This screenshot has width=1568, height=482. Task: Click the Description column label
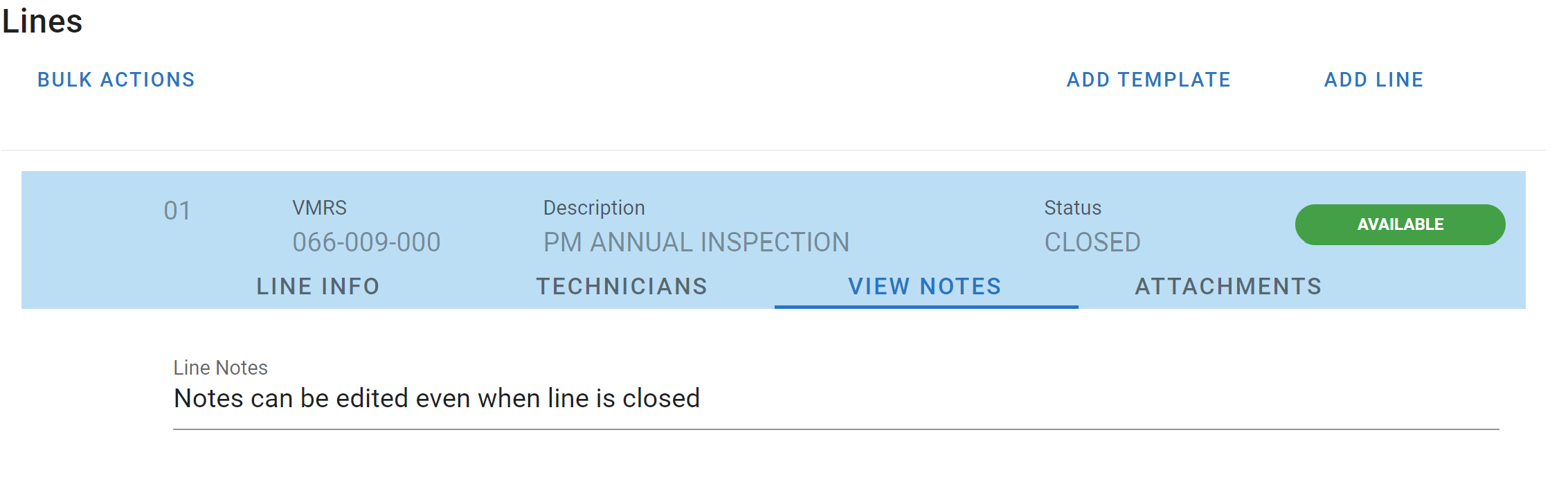593,208
